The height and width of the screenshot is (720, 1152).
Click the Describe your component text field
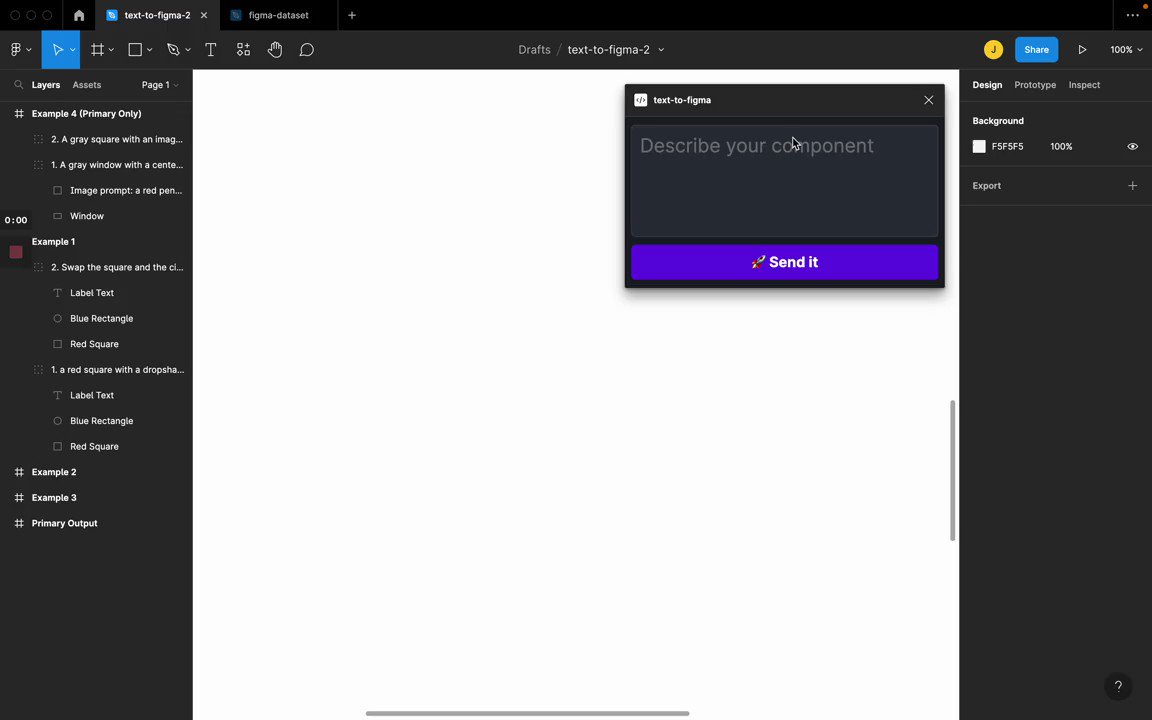784,181
